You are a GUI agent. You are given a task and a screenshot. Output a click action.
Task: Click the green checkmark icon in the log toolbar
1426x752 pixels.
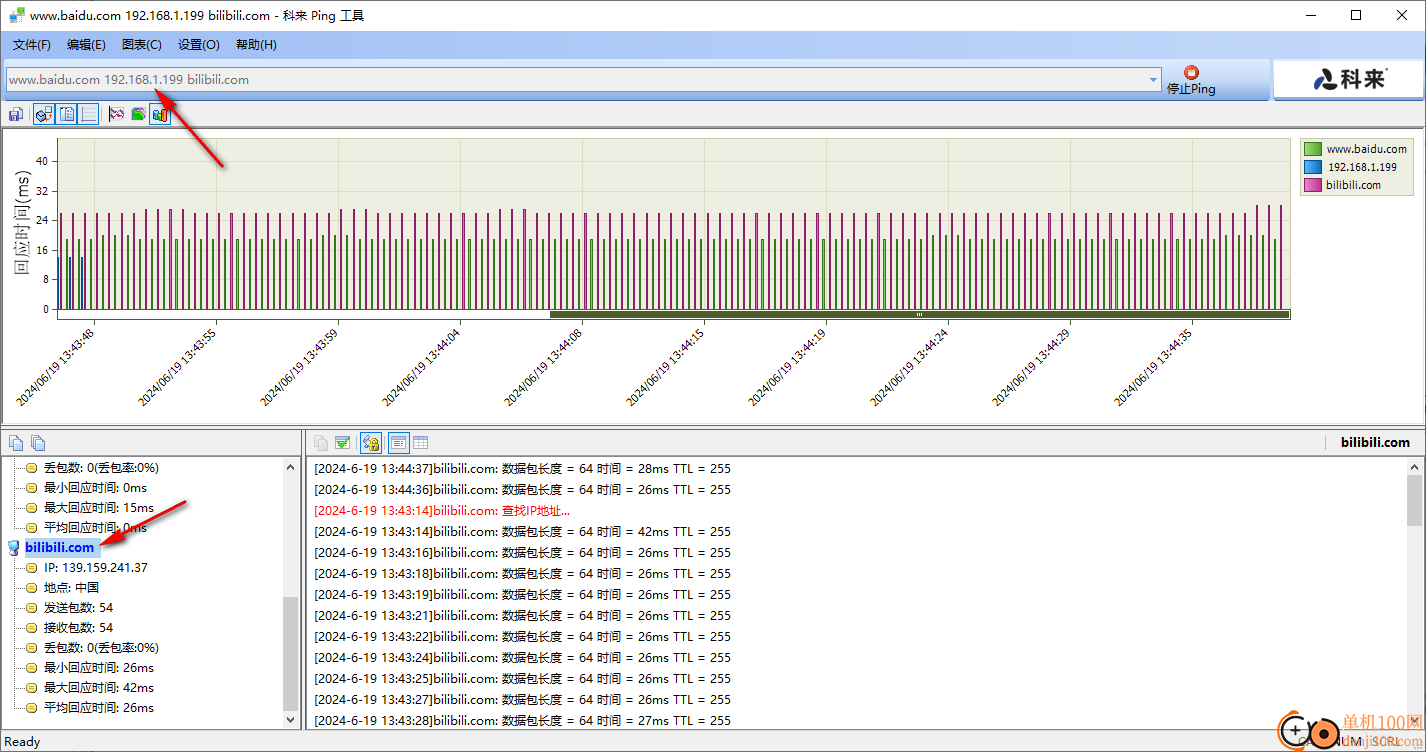tap(343, 443)
